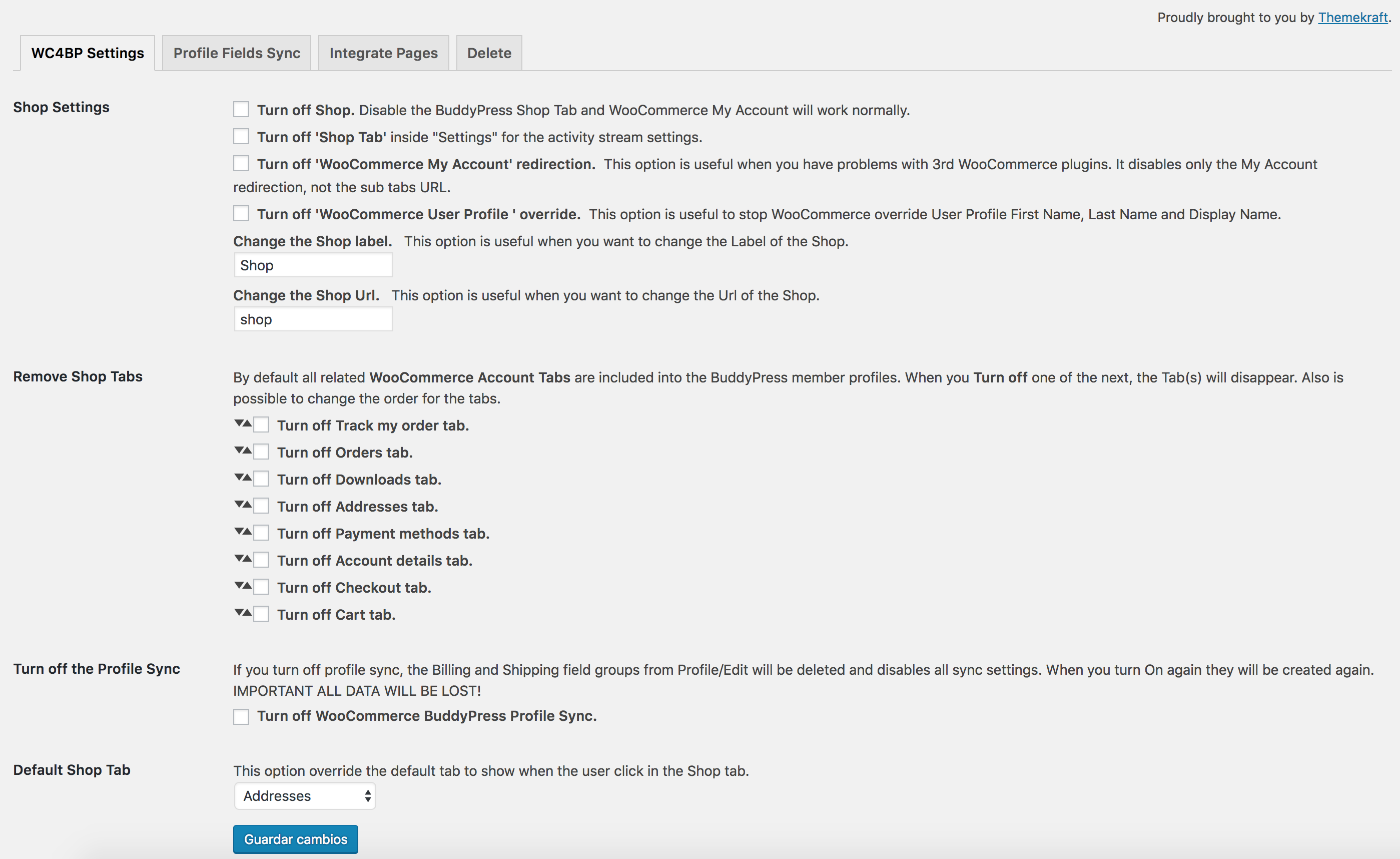
Task: Follow the Themekraft link
Action: [1352, 18]
